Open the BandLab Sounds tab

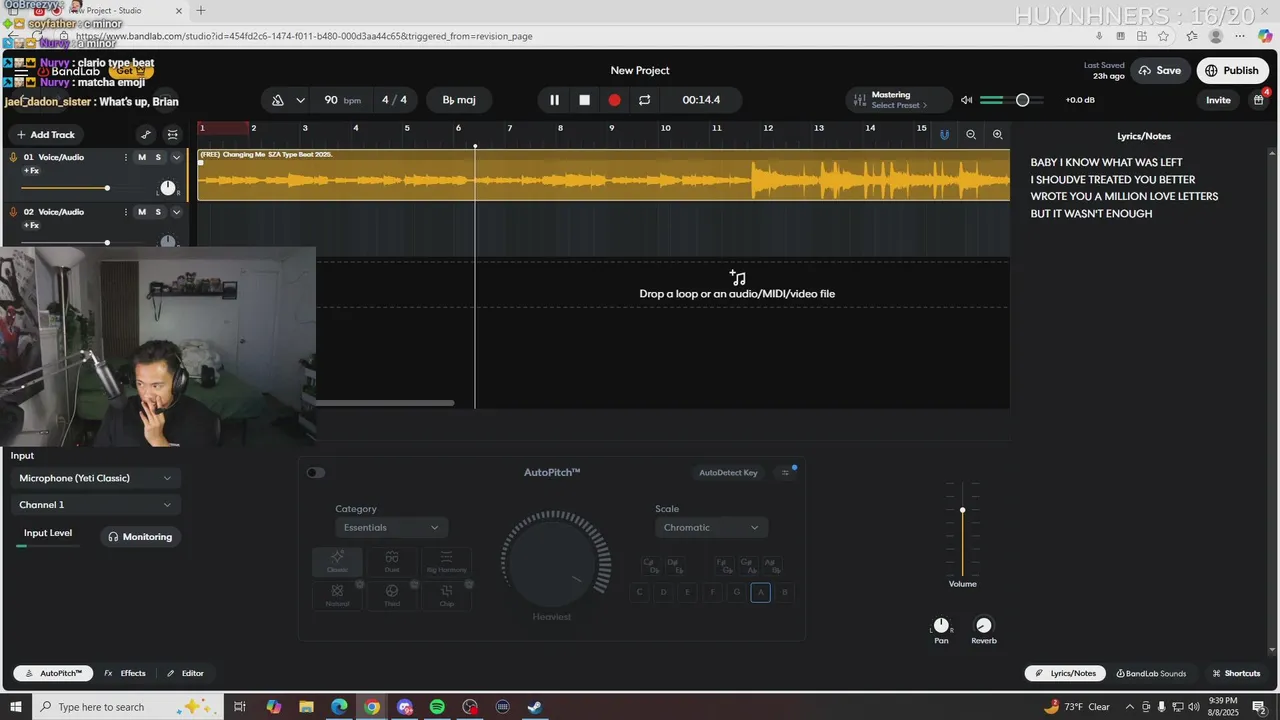pos(1151,673)
